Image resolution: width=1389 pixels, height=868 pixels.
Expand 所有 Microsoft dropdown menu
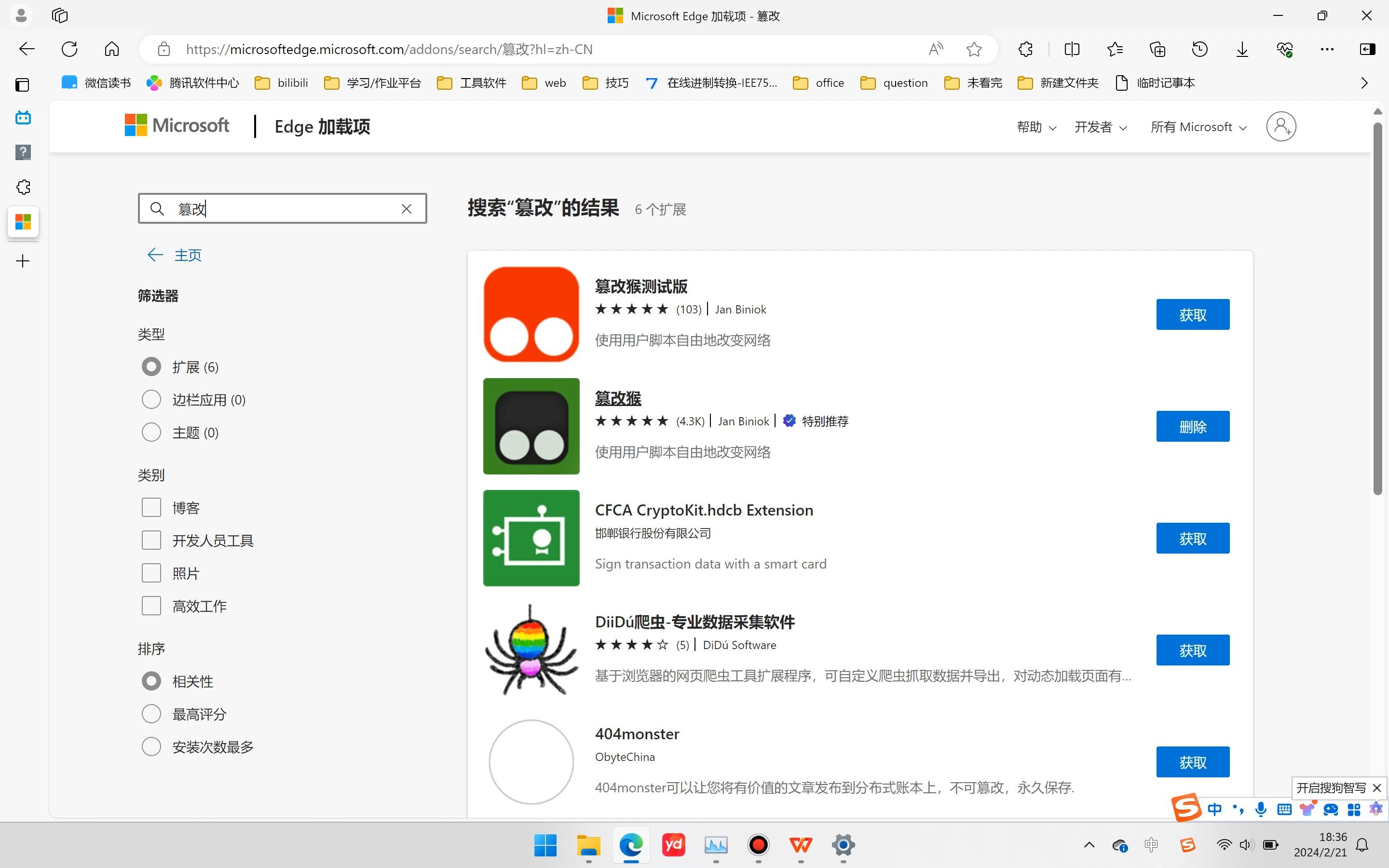[x=1198, y=127]
